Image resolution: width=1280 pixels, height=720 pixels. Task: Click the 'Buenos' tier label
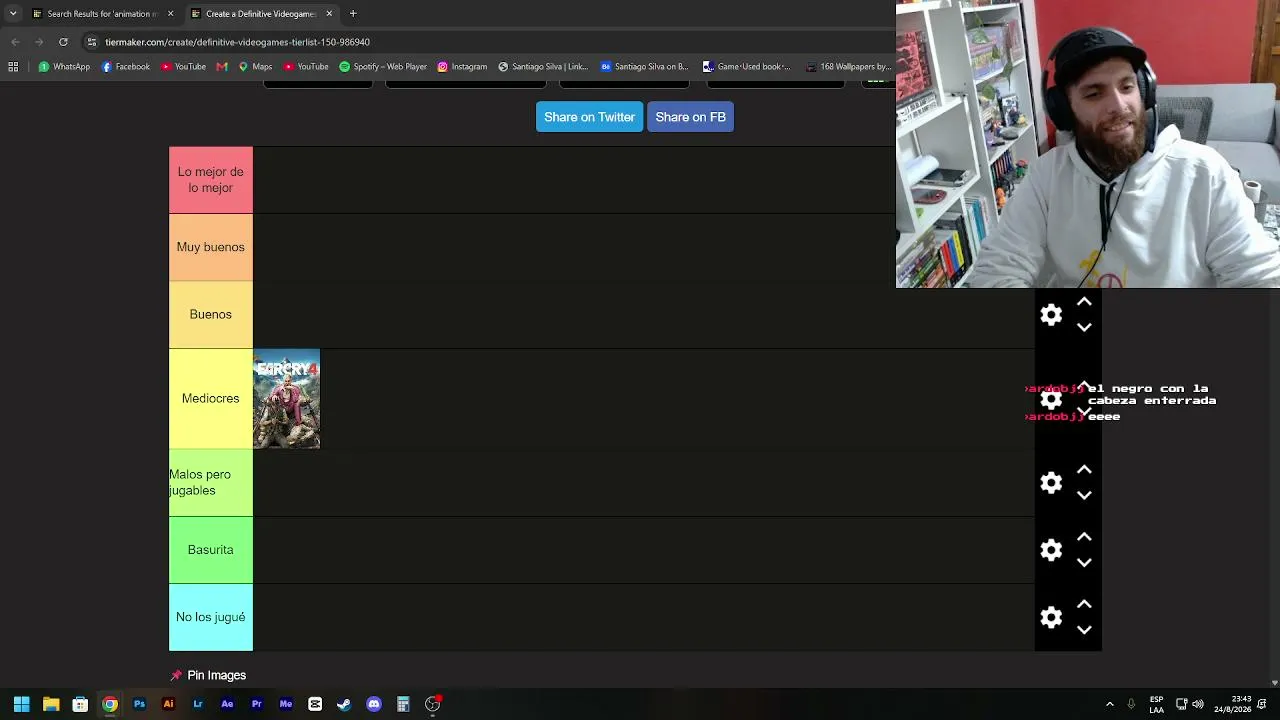[x=211, y=314]
